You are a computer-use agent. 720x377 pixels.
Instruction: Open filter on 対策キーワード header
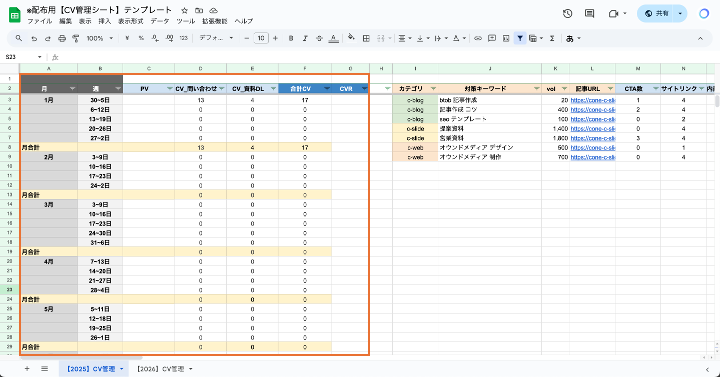[536, 89]
